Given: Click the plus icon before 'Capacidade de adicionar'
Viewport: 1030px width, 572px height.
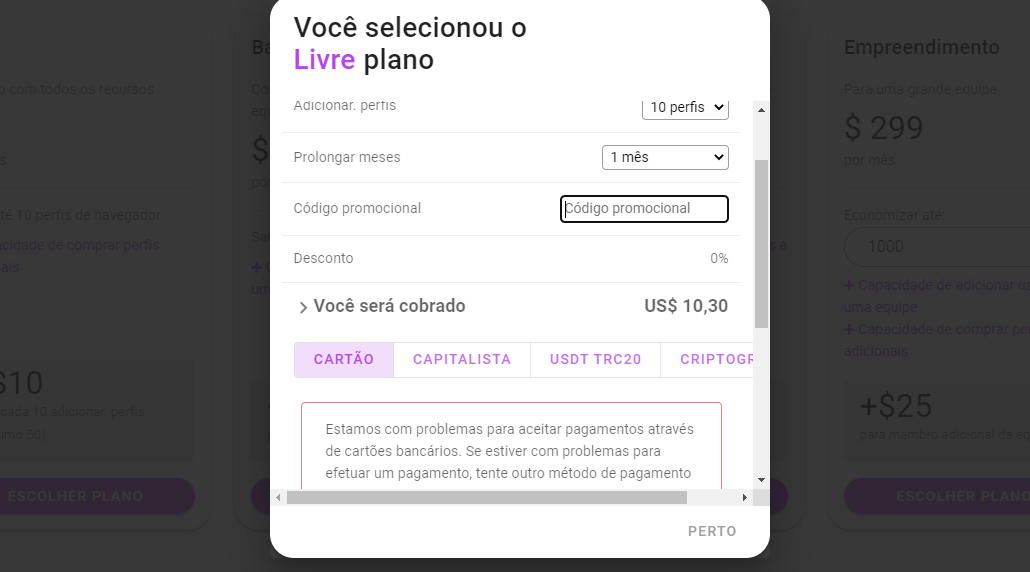Looking at the screenshot, I should [x=849, y=286].
